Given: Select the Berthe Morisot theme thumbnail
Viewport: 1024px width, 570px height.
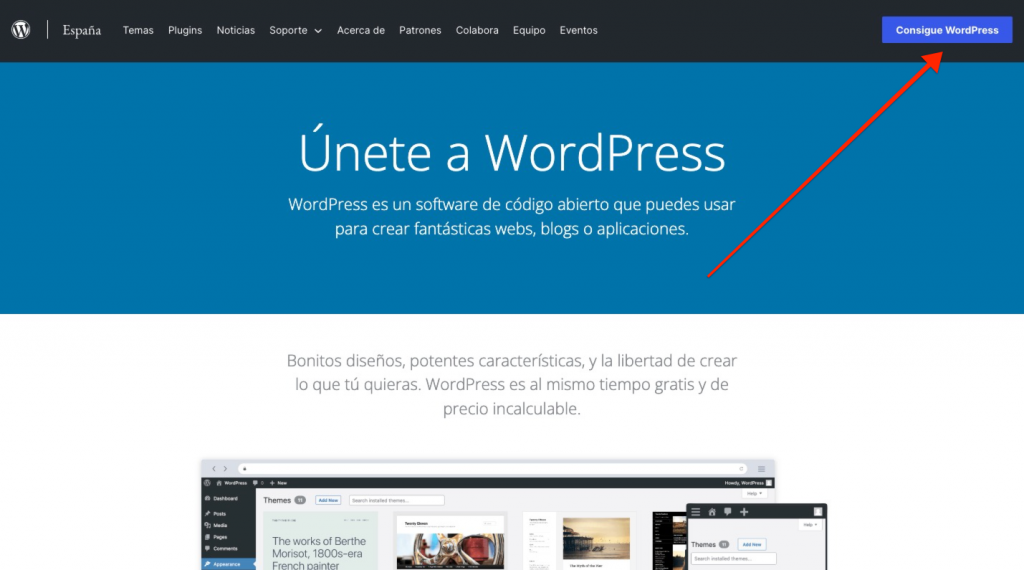Looking at the screenshot, I should (x=320, y=541).
